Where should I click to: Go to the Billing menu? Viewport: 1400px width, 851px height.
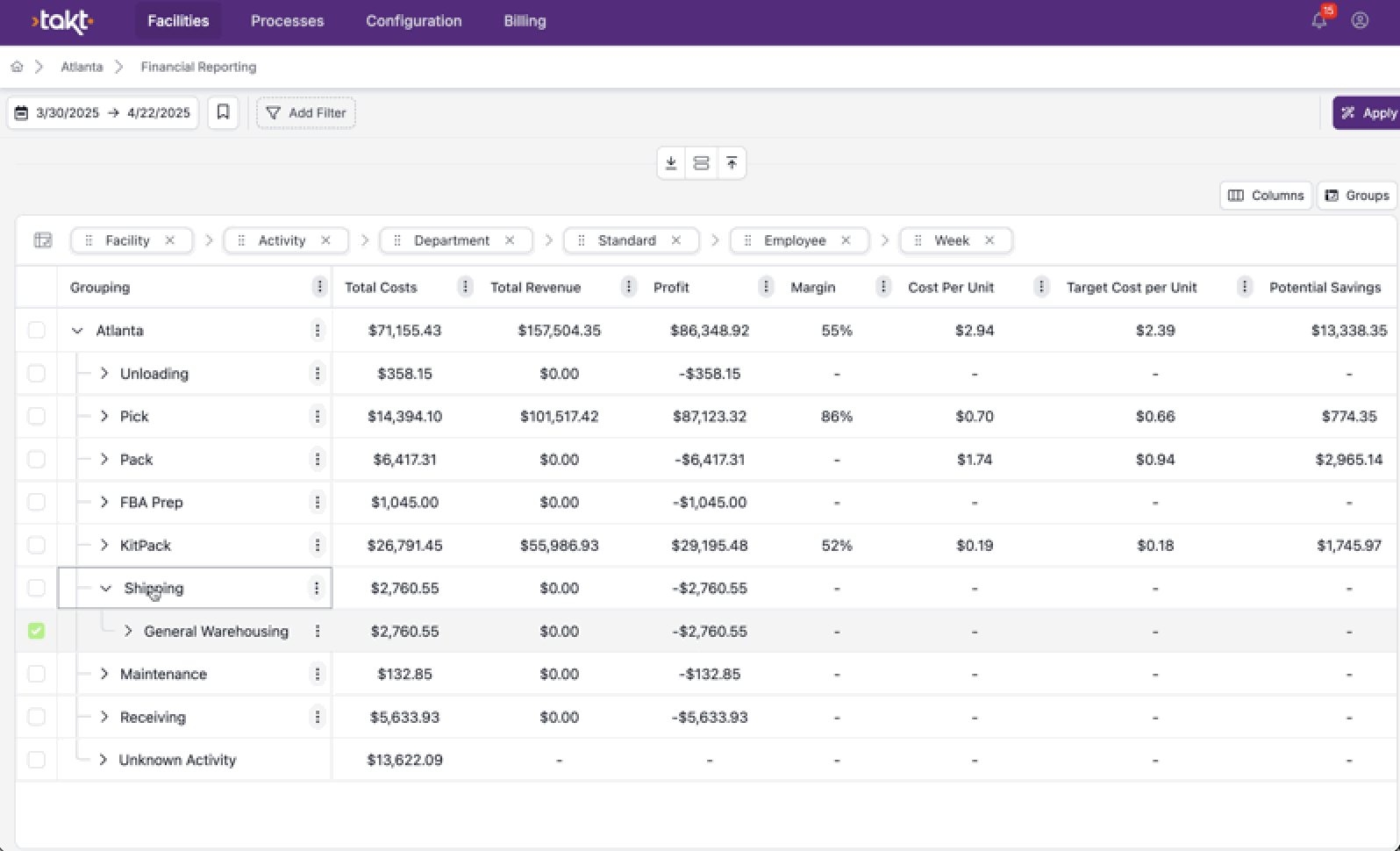point(525,21)
